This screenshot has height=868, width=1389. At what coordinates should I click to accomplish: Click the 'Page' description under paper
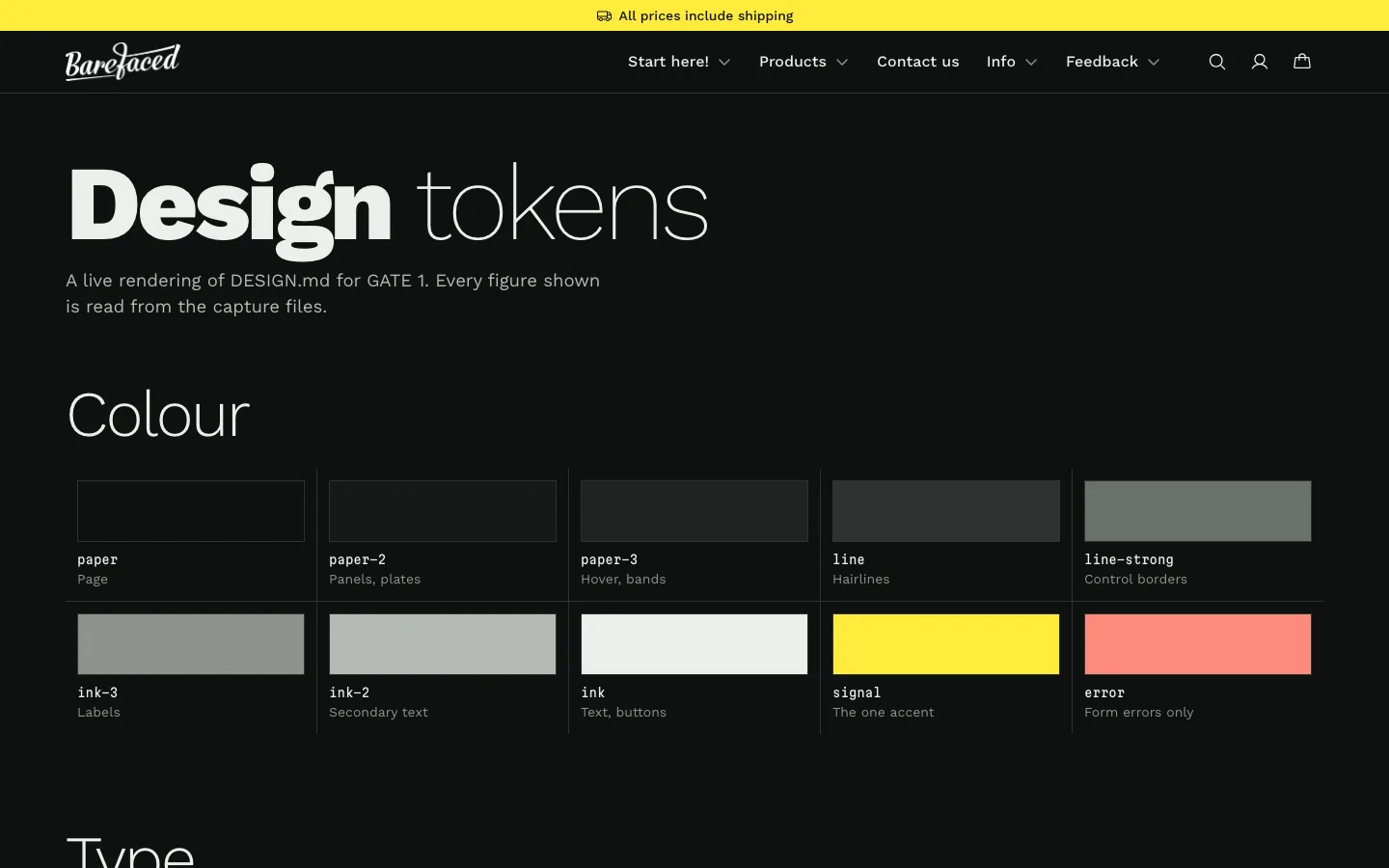pyautogui.click(x=93, y=580)
